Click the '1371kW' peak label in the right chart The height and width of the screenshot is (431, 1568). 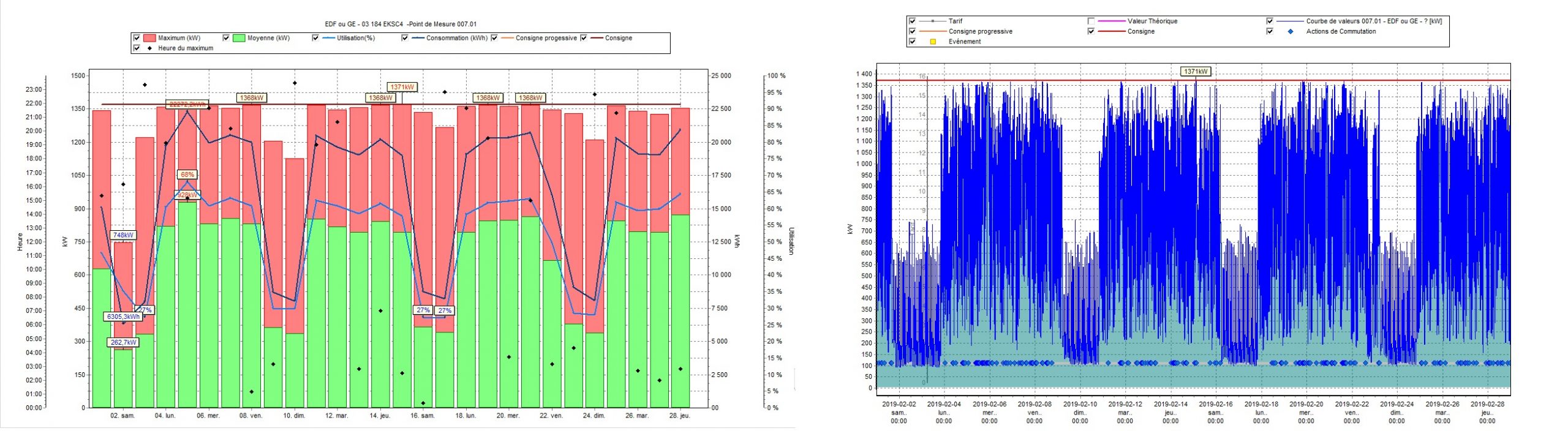pos(1196,72)
